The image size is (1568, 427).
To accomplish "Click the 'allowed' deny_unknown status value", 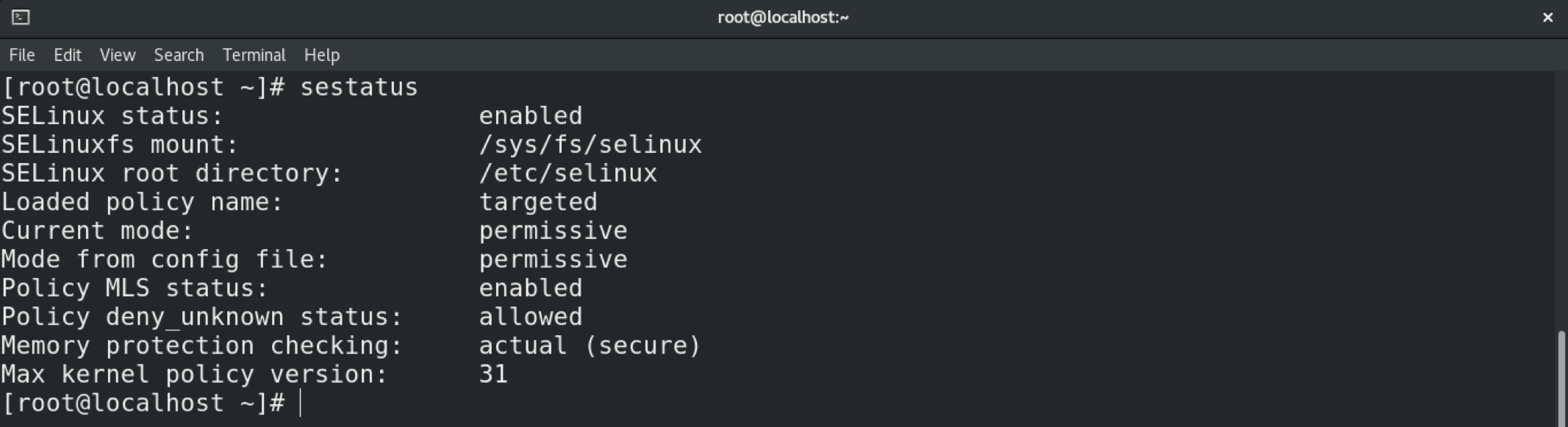I will tap(530, 317).
